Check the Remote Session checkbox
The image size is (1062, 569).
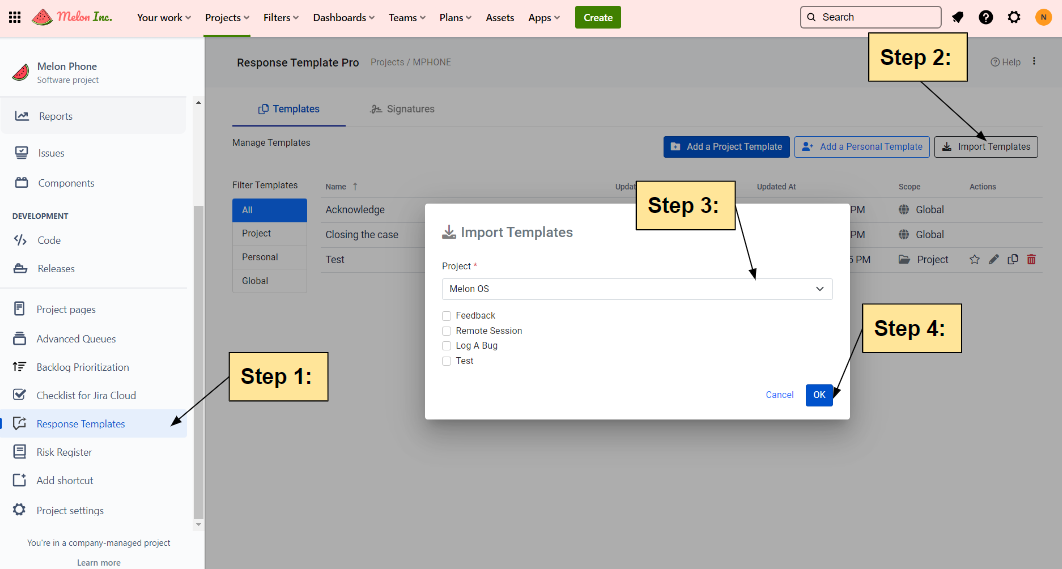[447, 331]
